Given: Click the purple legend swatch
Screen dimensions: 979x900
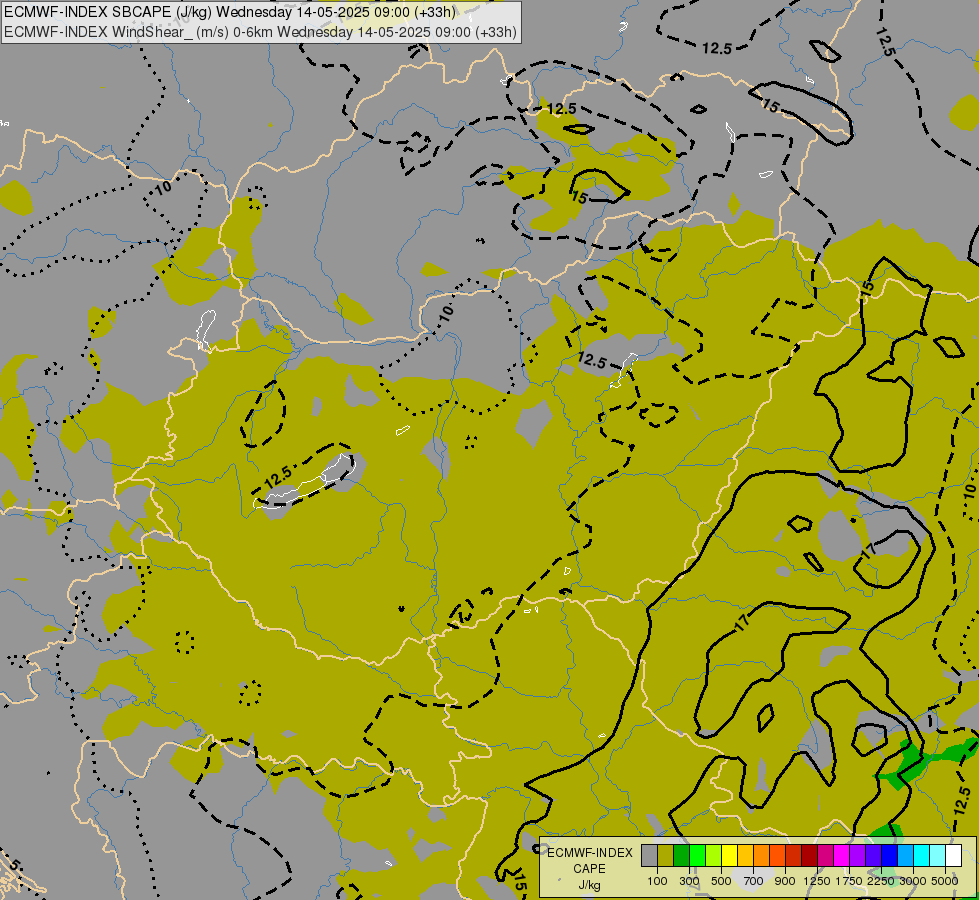Looking at the screenshot, I should (858, 856).
